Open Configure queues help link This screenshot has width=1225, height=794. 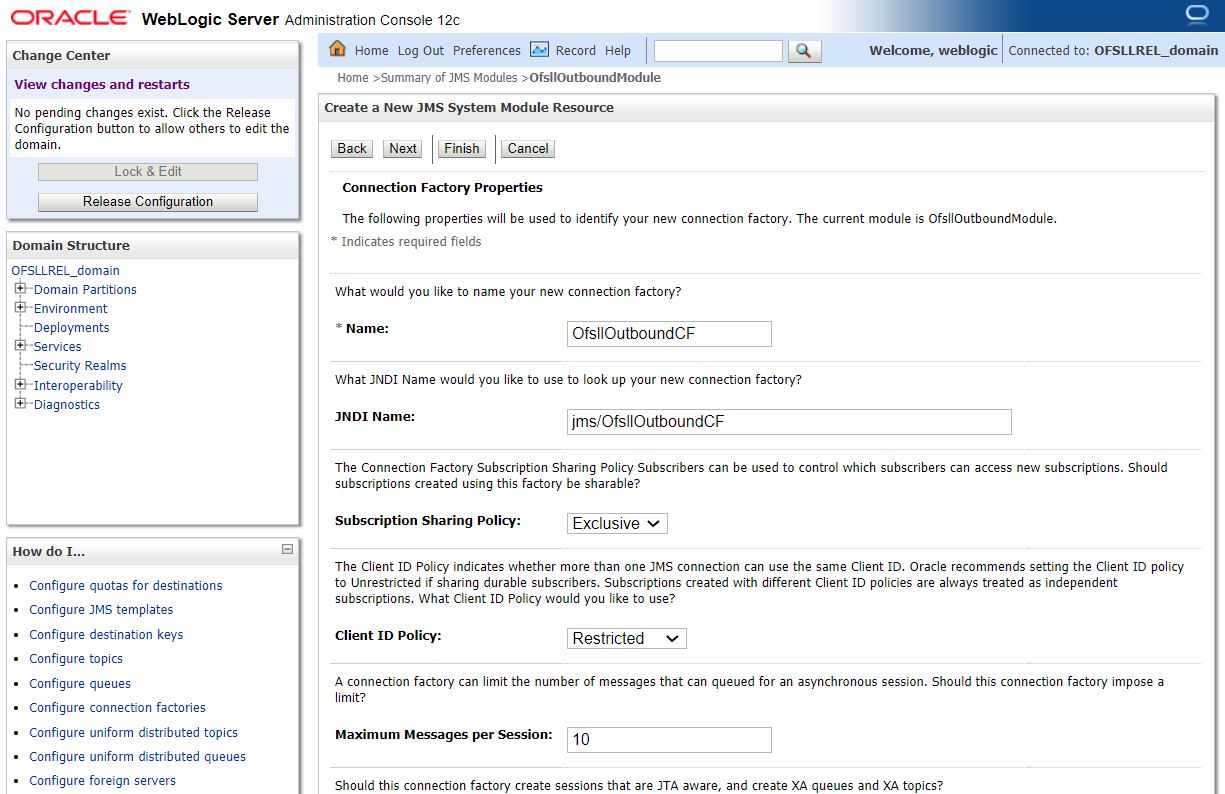click(80, 683)
